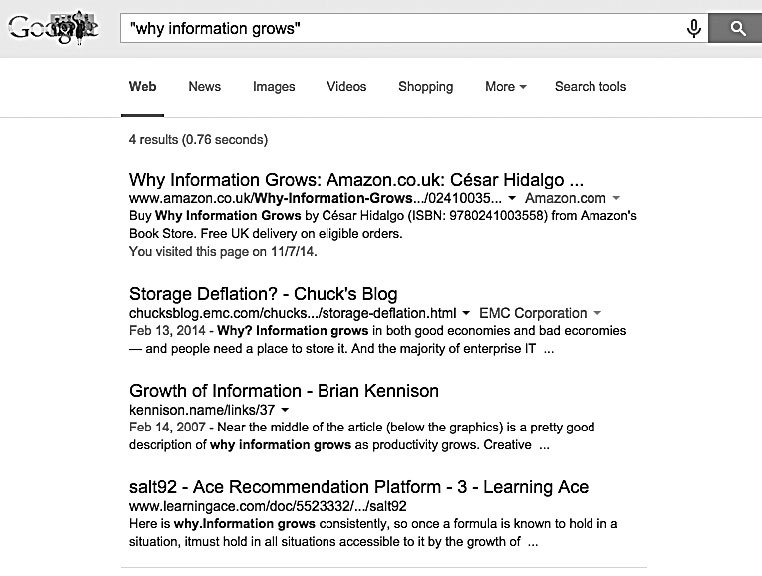Open the salt92 Learning Ace result
Screen dimensions: 762x576
(359, 487)
